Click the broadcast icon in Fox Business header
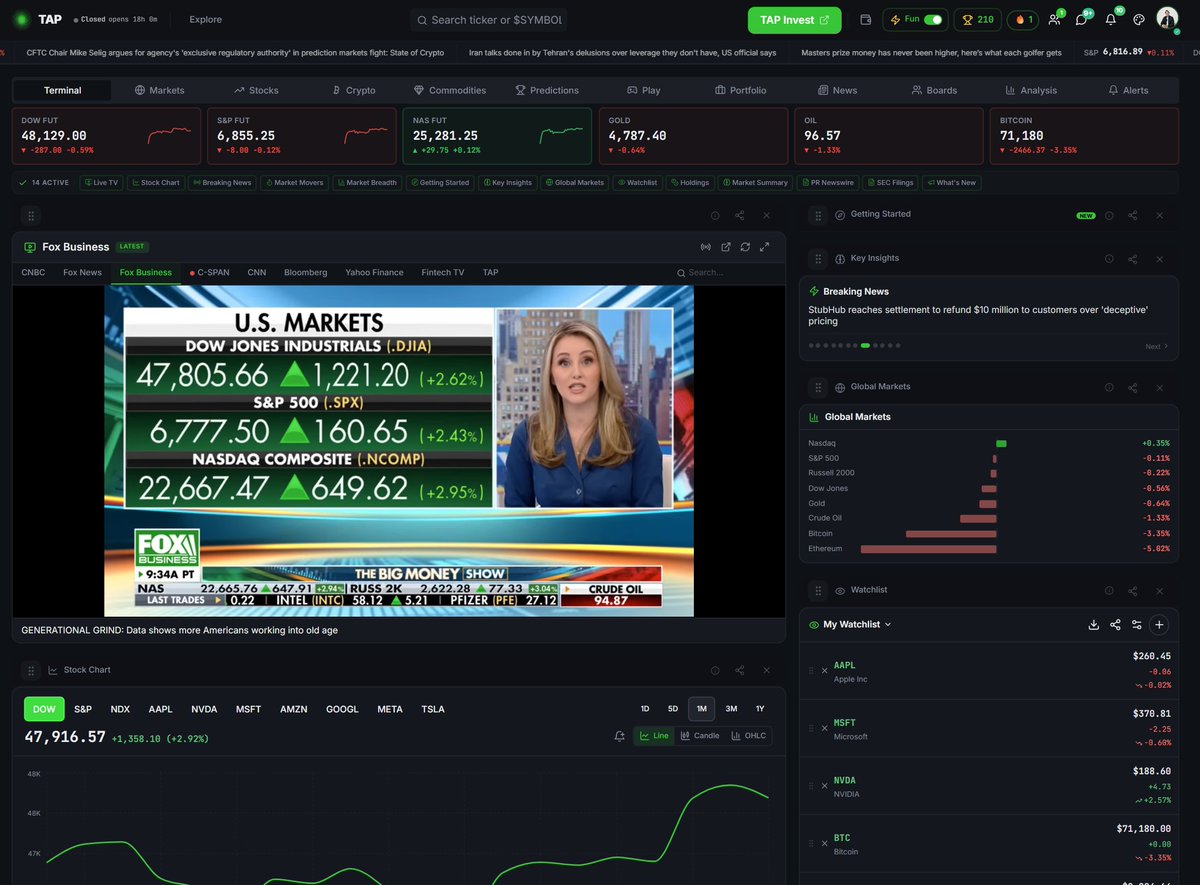Viewport: 1200px width, 885px height. [706, 247]
